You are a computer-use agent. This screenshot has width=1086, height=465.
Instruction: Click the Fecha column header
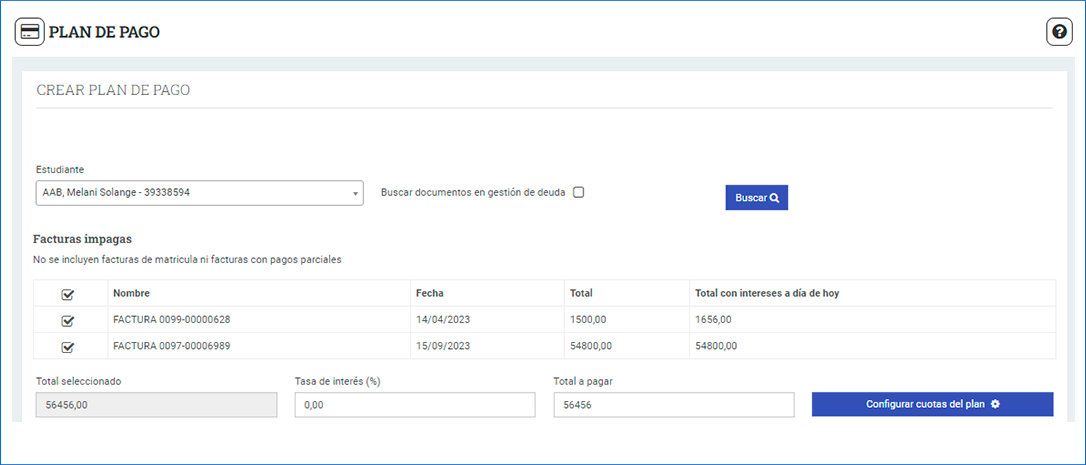(429, 293)
